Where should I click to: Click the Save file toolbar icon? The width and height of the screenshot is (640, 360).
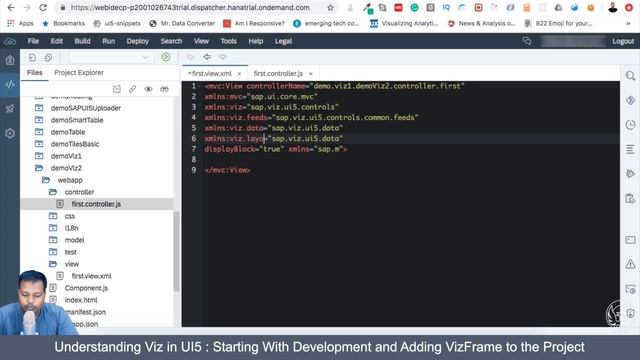(x=32, y=58)
